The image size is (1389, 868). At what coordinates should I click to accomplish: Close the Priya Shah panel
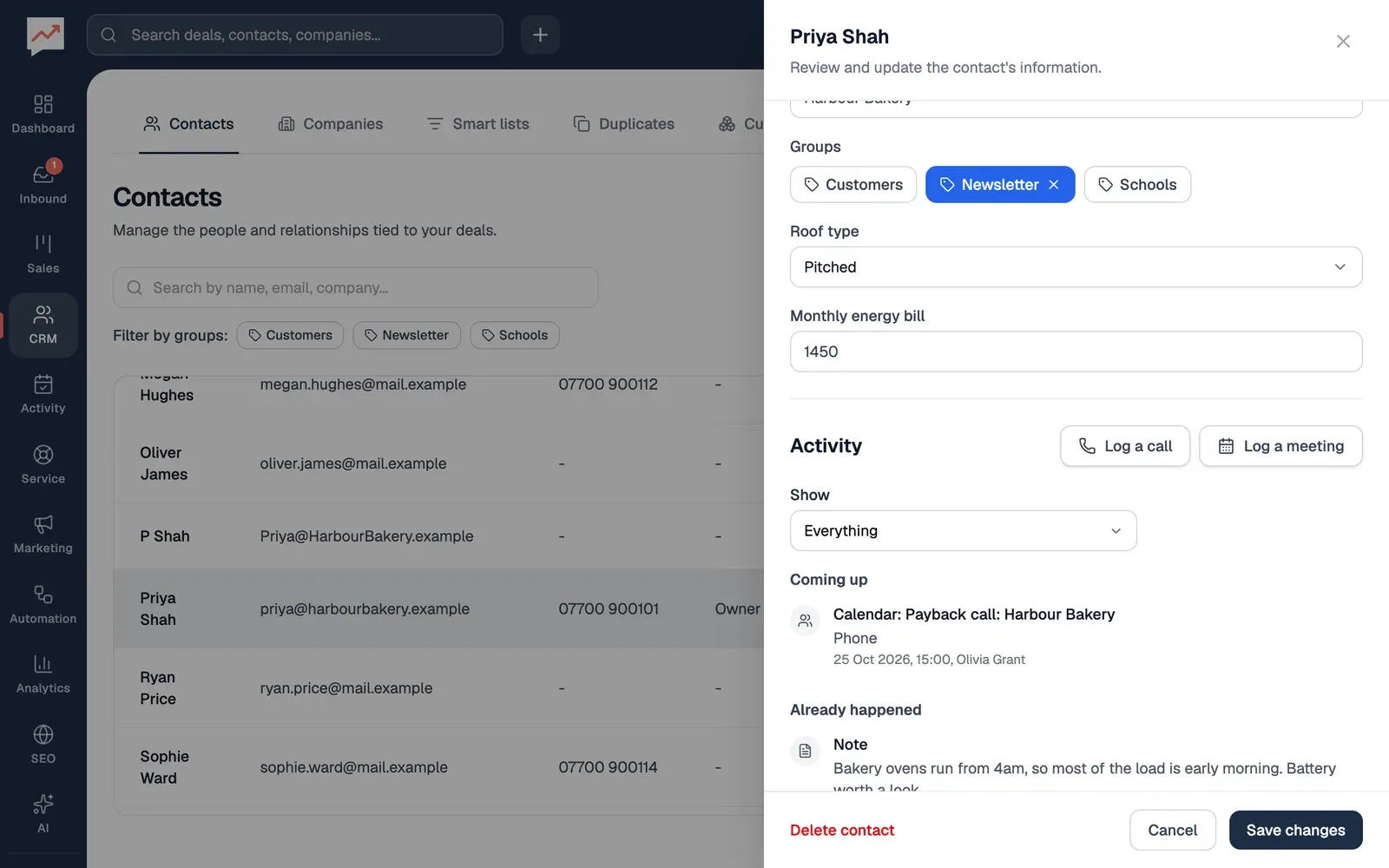[x=1343, y=41]
